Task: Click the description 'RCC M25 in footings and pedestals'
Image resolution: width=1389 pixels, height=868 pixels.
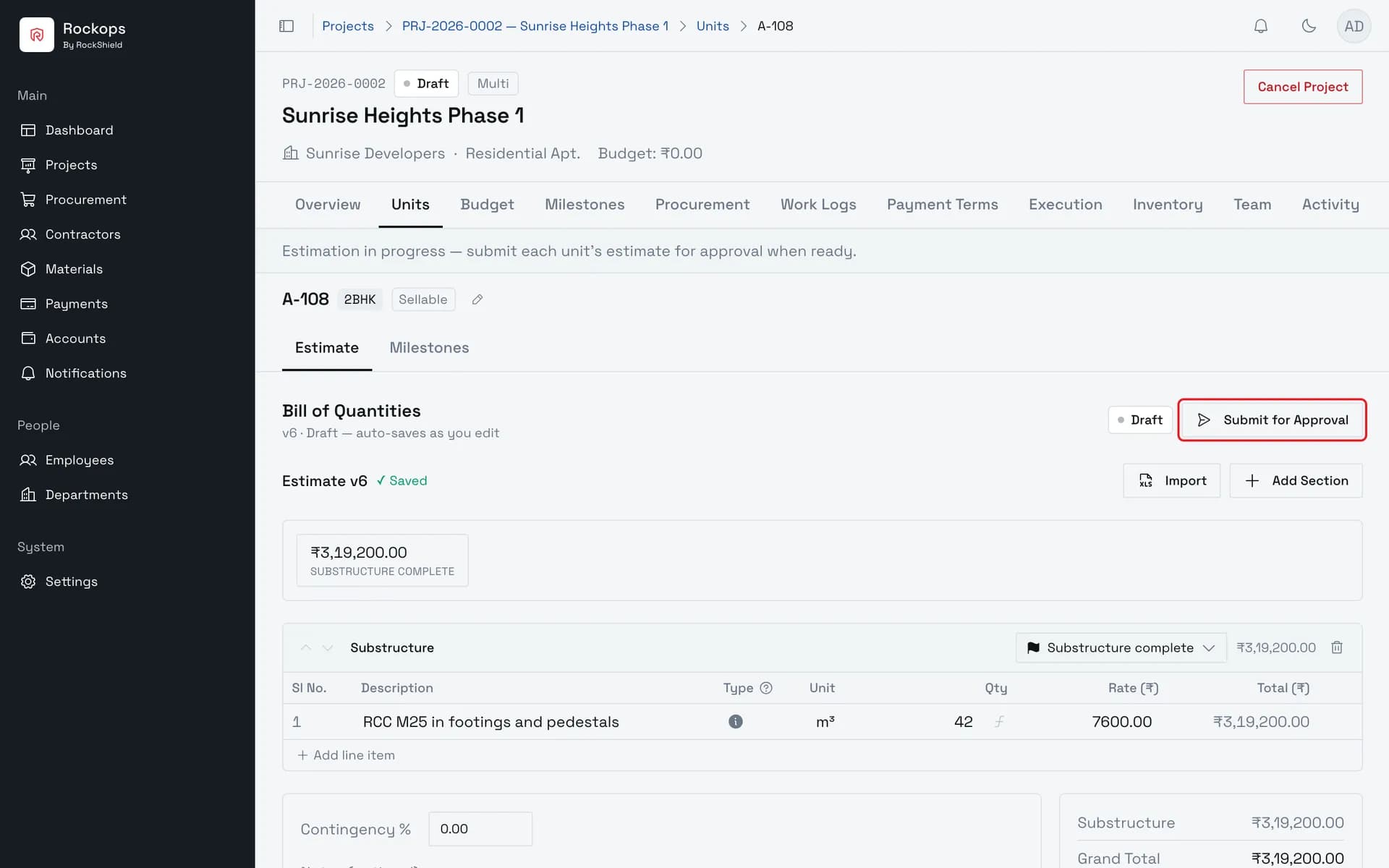Action: (x=491, y=722)
